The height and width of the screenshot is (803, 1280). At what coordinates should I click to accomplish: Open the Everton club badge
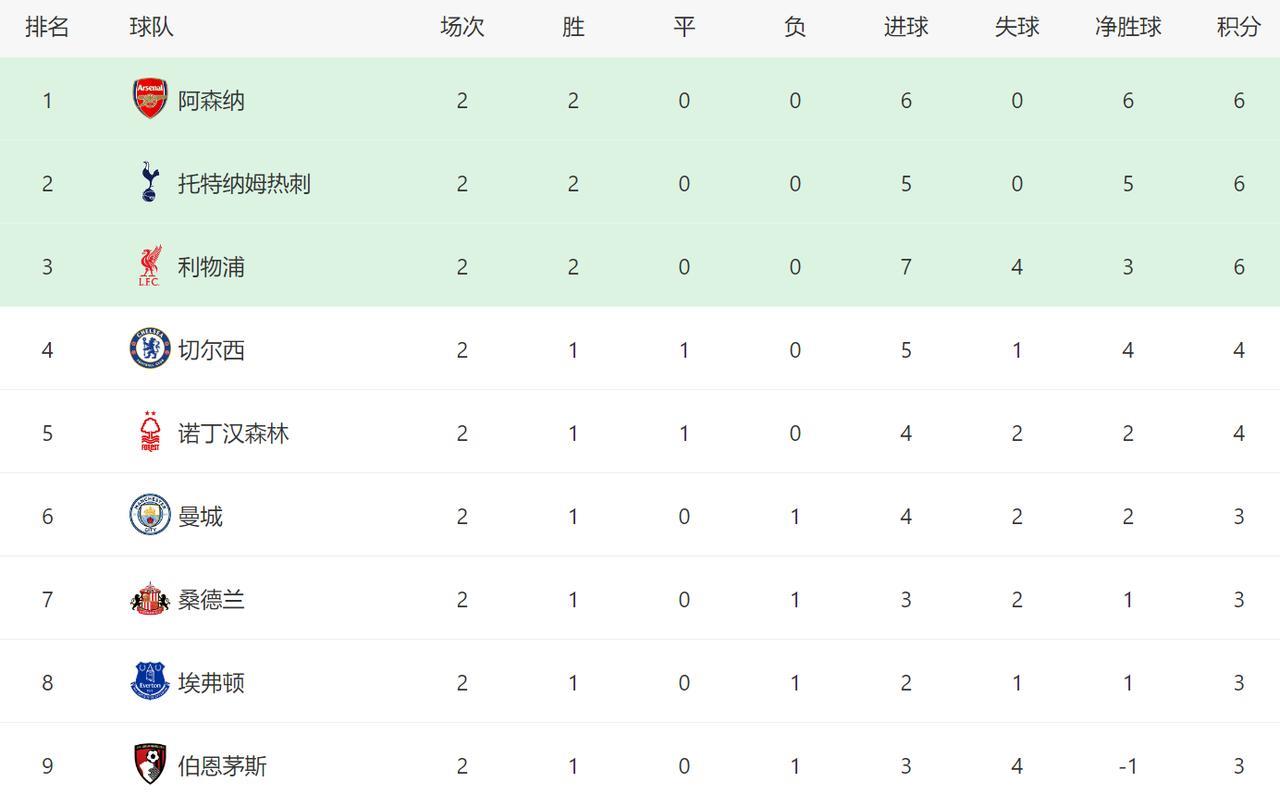coord(150,682)
